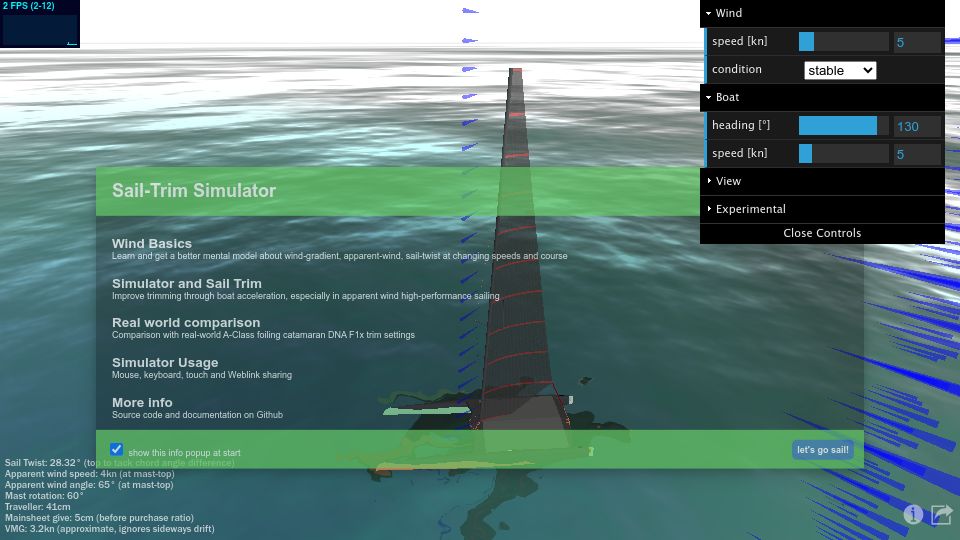Click the heading [°] label
This screenshot has height=540, width=960.
741,125
